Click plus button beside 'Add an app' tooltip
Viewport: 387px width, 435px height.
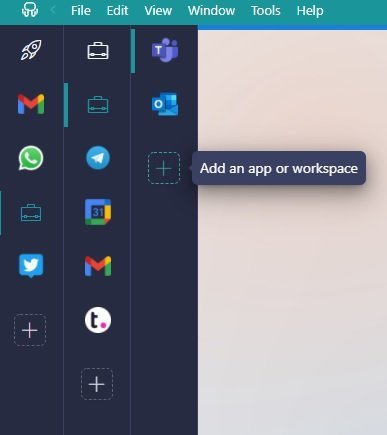[x=164, y=168]
